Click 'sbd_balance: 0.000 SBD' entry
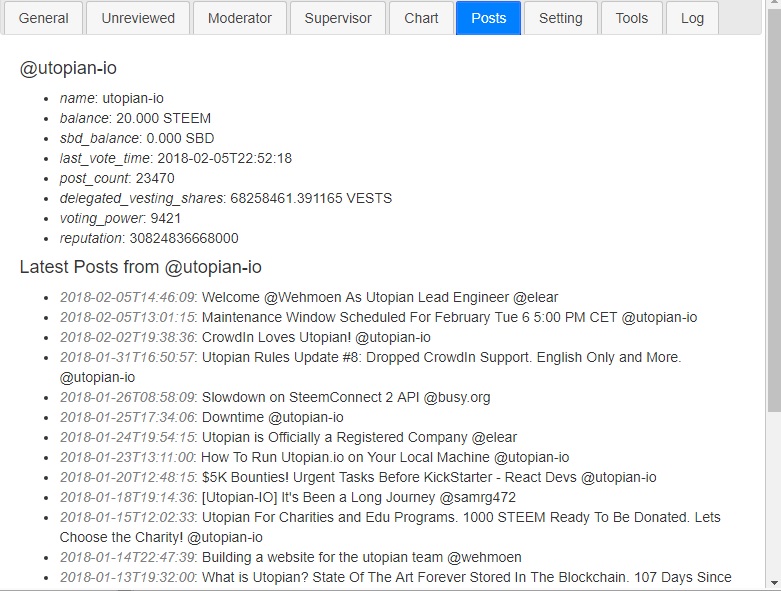 (137, 138)
